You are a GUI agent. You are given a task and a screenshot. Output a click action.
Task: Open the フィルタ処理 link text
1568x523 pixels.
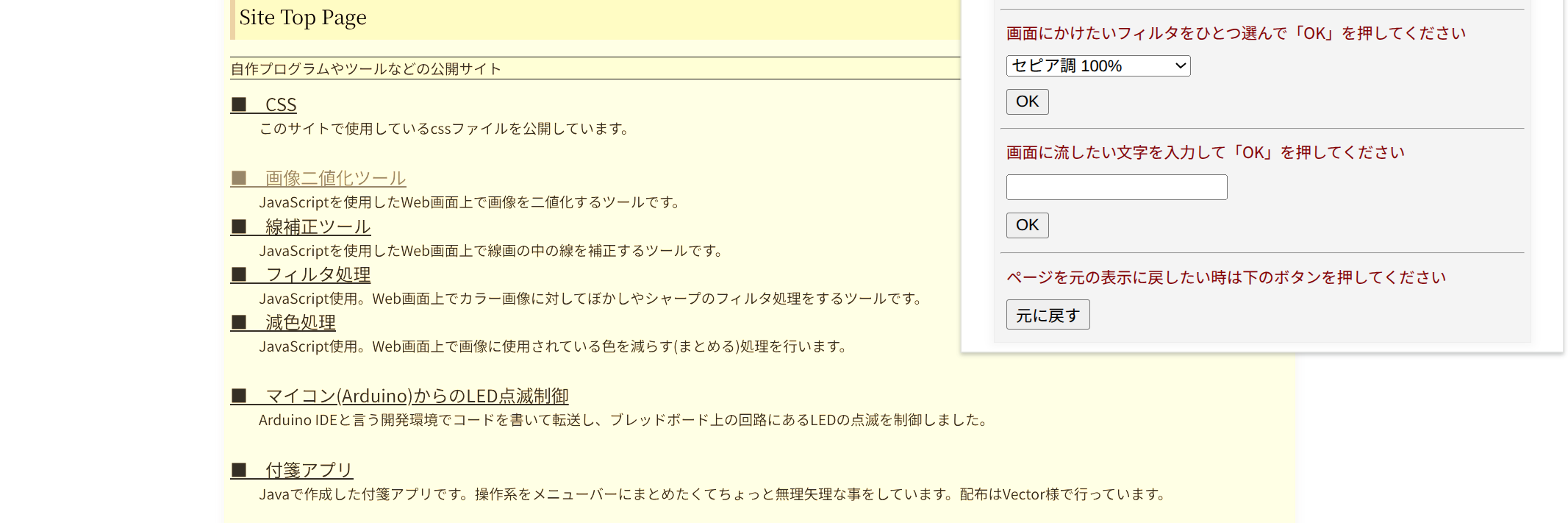tap(318, 274)
